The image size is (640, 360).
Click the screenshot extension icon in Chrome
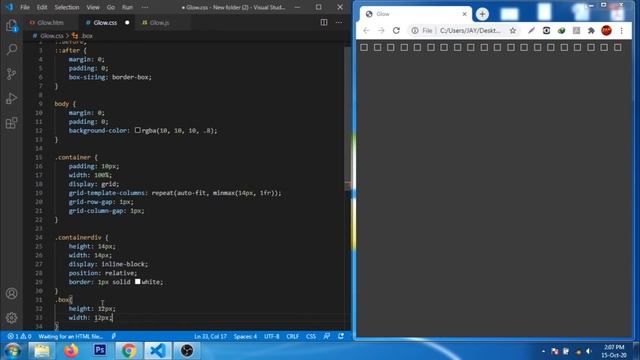pyautogui.click(x=546, y=31)
